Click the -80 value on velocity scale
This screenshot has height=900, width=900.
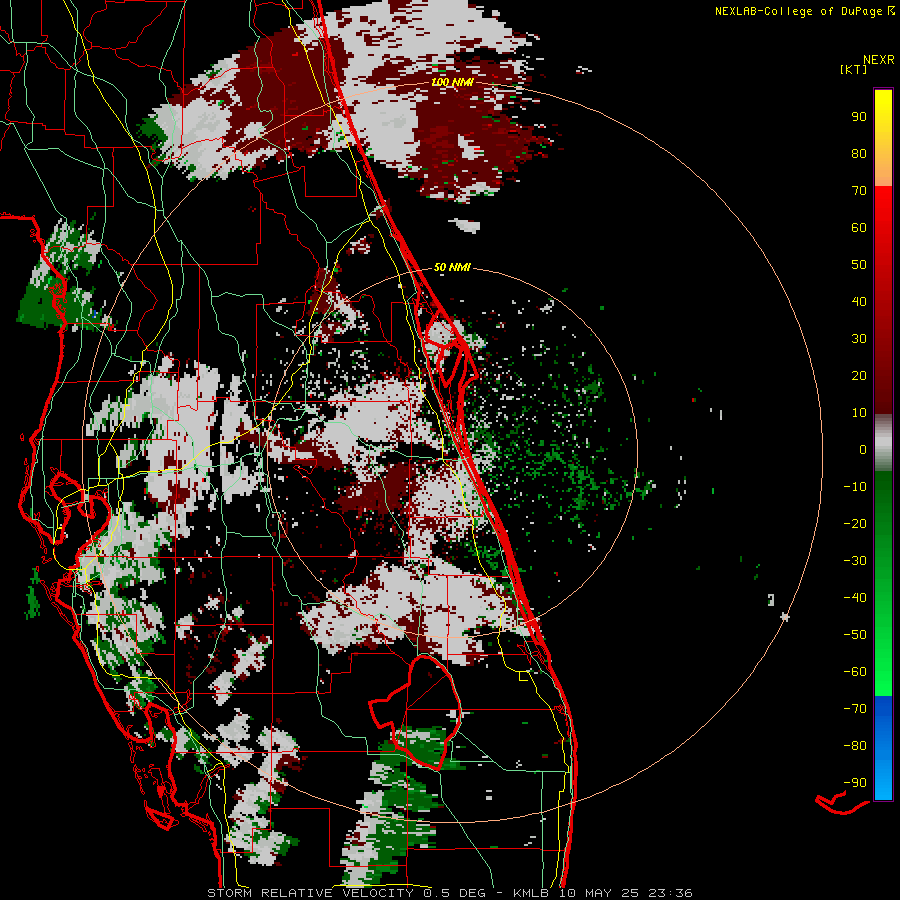855,746
